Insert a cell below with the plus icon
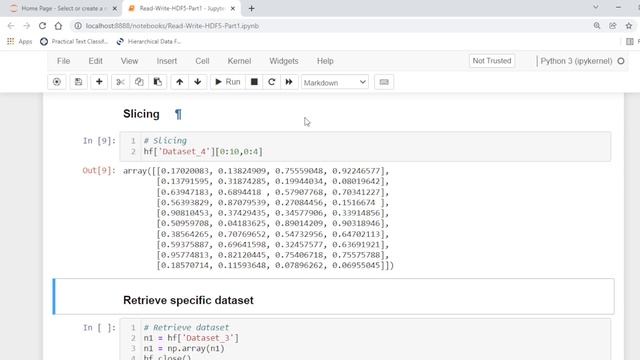This screenshot has width=640, height=360. [99, 82]
